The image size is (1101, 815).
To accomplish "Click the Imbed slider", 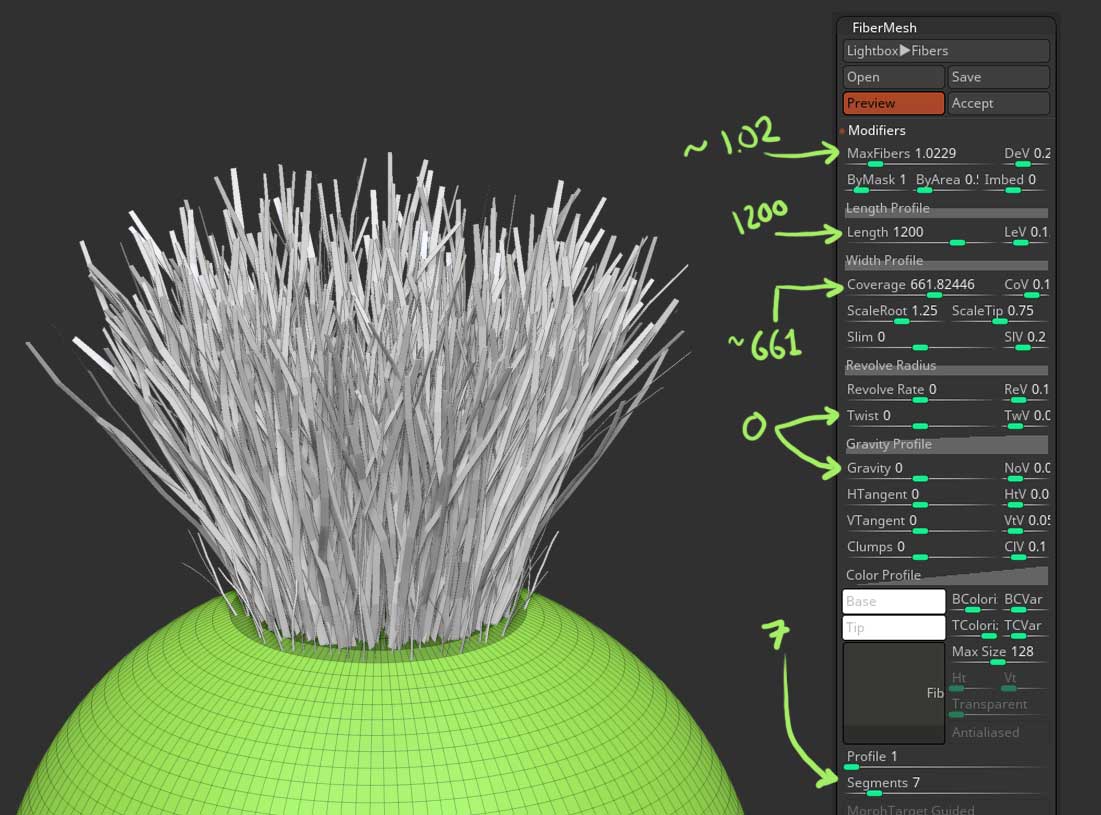I will pyautogui.click(x=1014, y=182).
